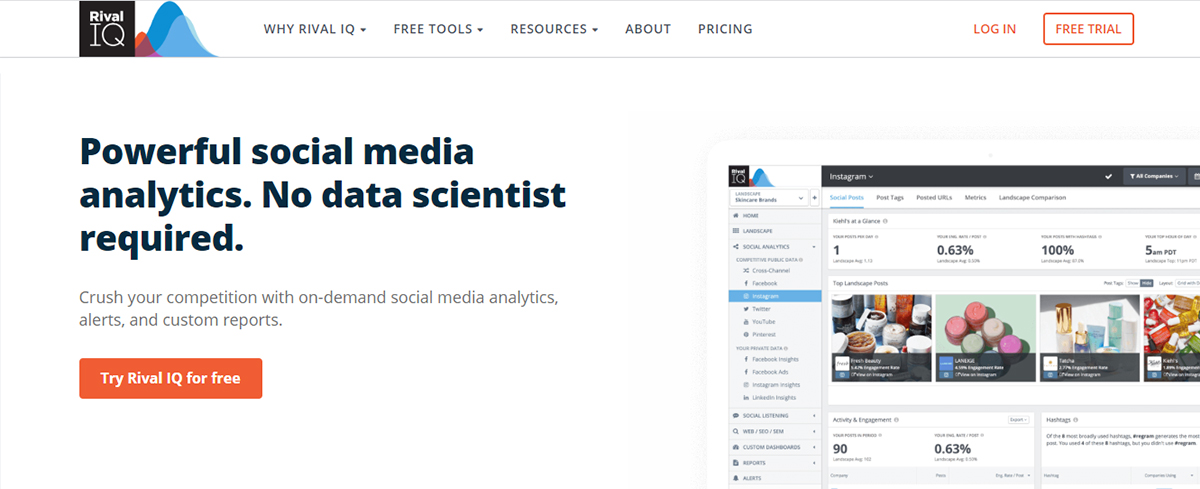Open the FREE TOOLS dropdown menu
The image size is (1200, 489).
pos(438,29)
